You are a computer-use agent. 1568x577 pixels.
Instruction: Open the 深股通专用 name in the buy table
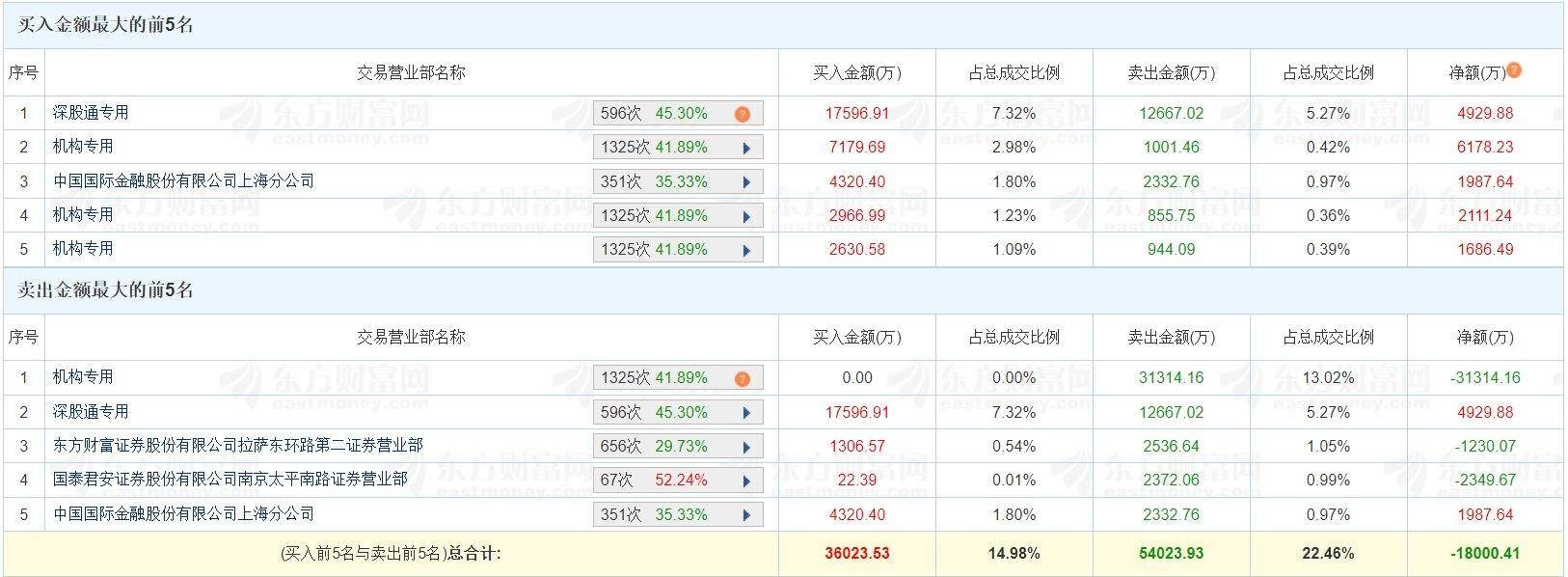tap(91, 113)
